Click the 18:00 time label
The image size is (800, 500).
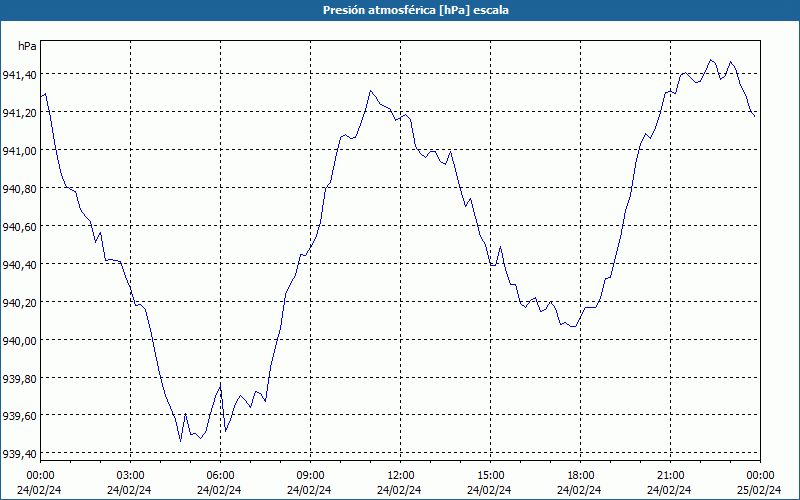coord(581,476)
